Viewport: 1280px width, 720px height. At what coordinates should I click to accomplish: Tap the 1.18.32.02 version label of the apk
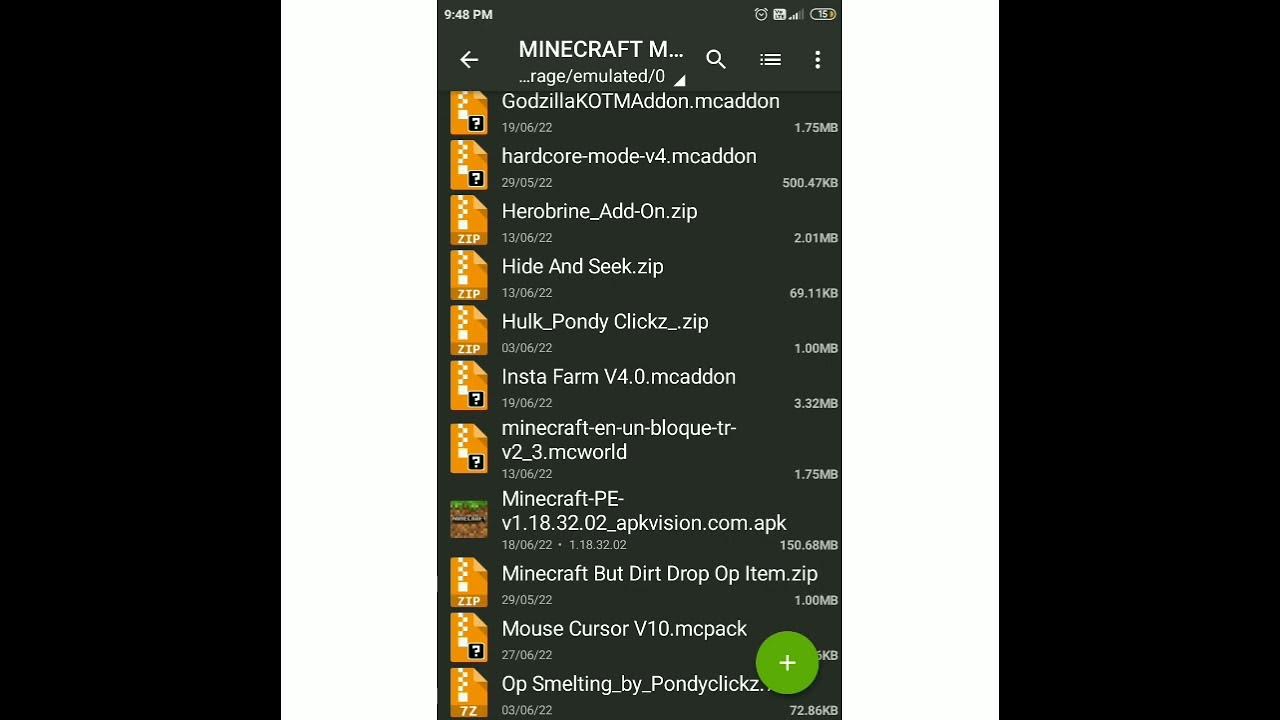[598, 545]
